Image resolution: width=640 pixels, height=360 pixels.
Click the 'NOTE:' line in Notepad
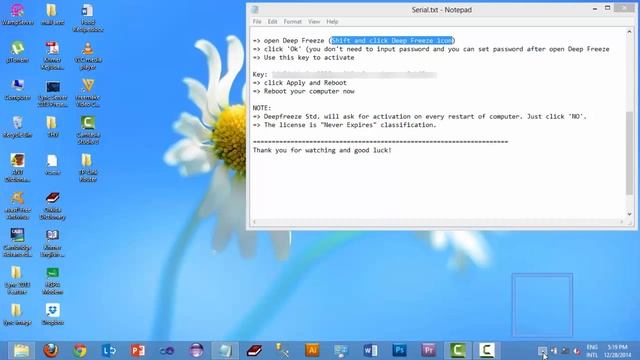coord(262,108)
